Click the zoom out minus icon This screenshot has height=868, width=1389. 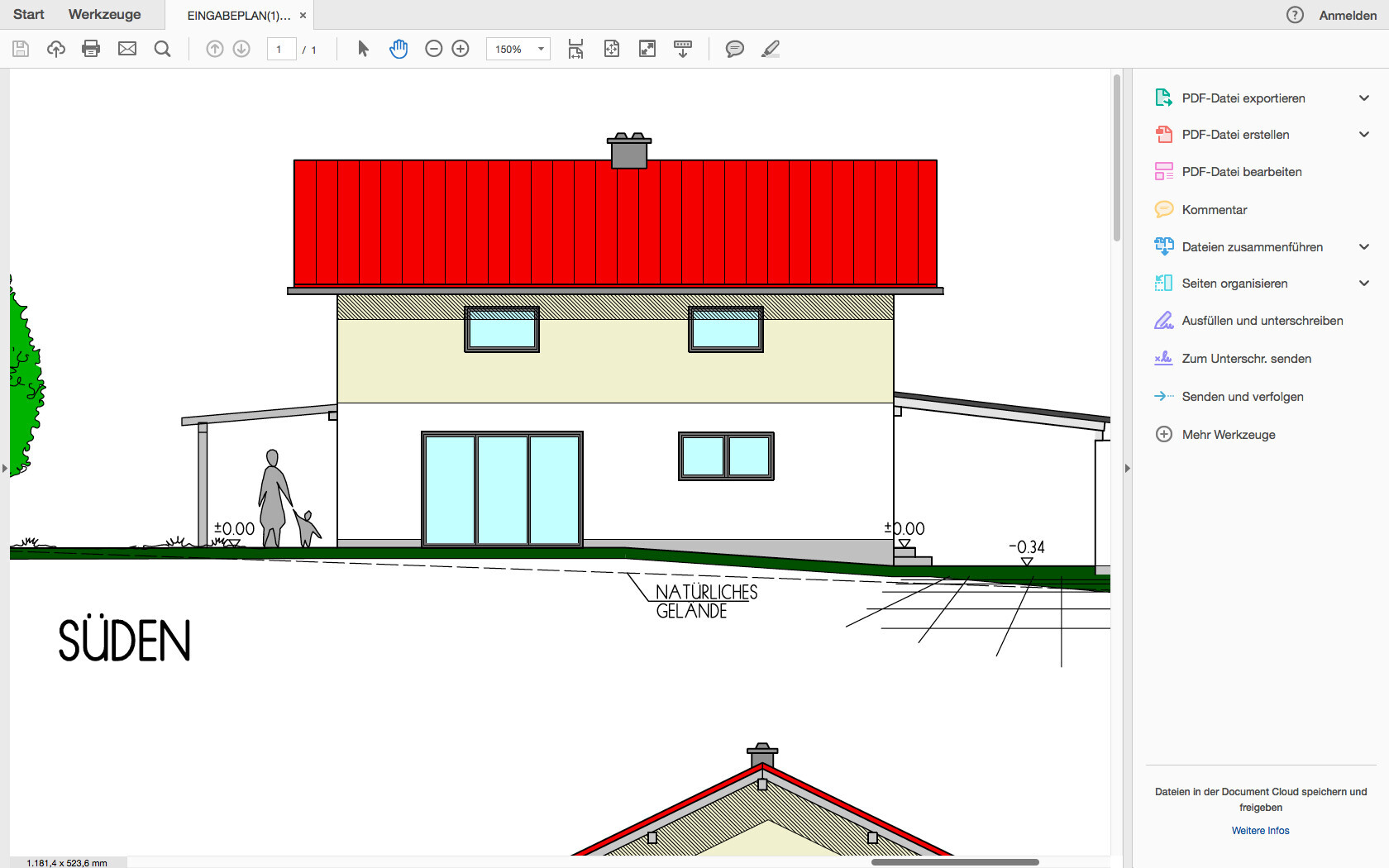(434, 49)
